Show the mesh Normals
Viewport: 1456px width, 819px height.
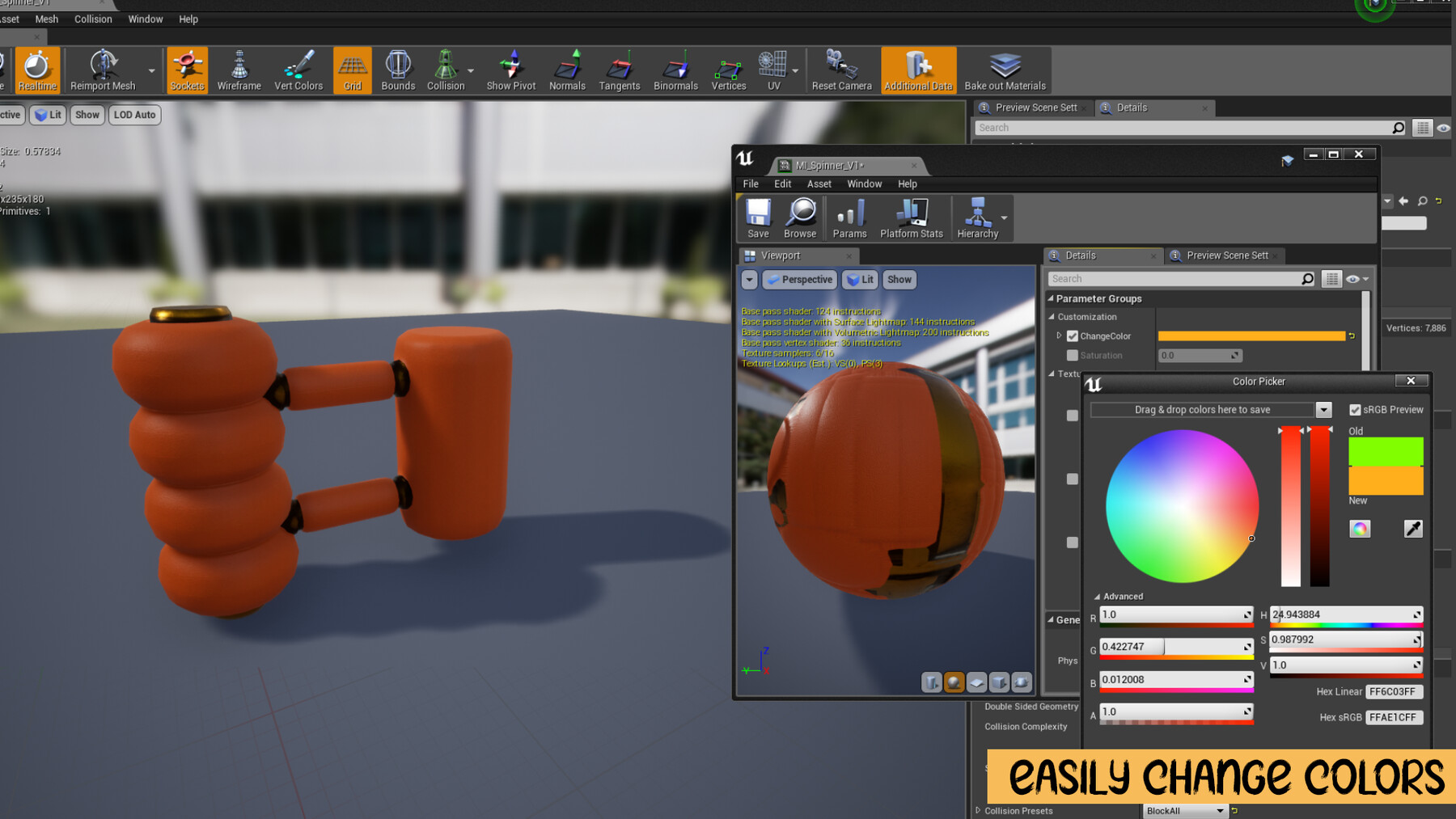coord(567,70)
